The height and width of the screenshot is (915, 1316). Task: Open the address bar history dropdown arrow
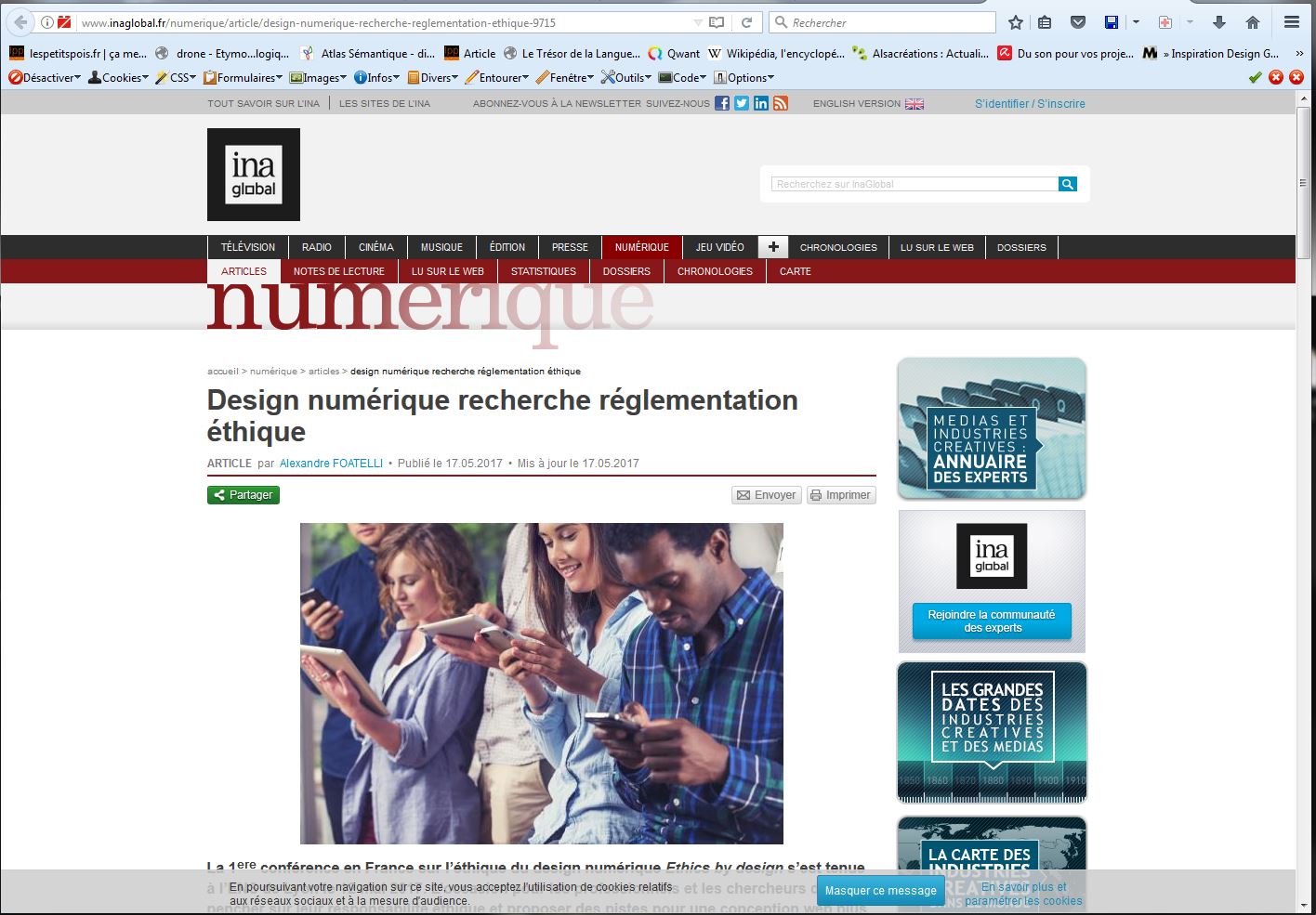pyautogui.click(x=698, y=22)
